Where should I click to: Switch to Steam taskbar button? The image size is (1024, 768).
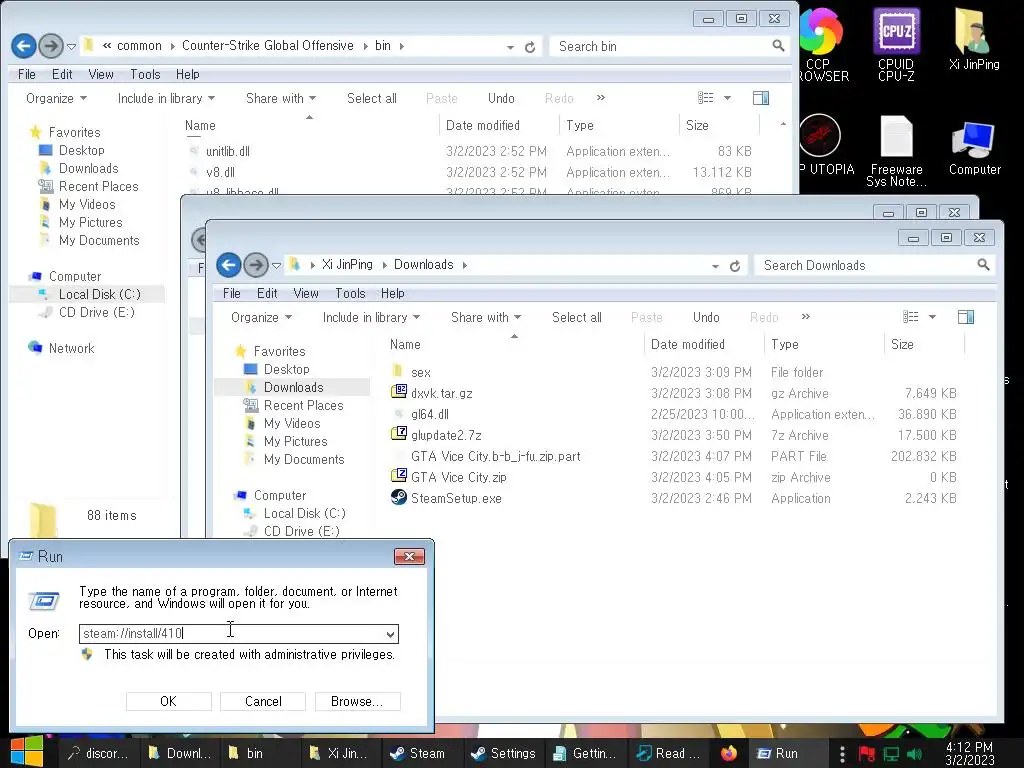coord(425,754)
